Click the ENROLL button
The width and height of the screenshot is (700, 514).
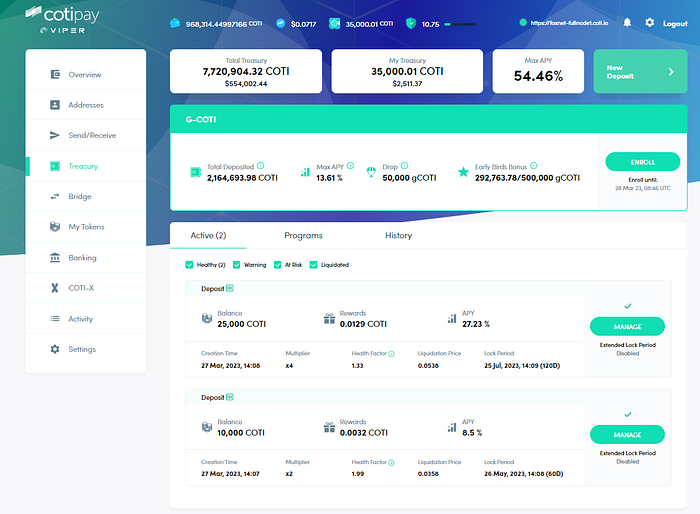coord(643,162)
